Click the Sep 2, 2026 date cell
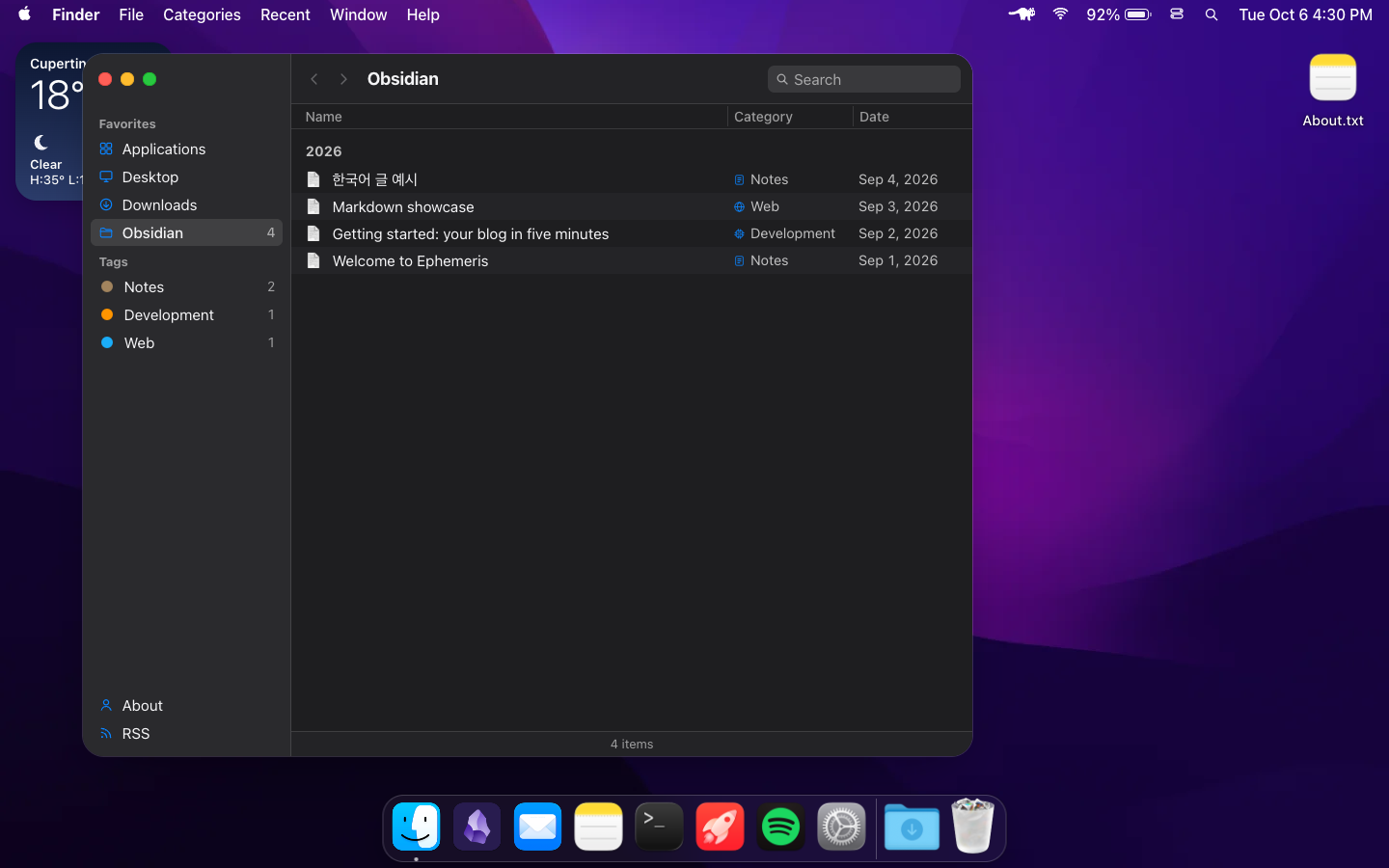Viewport: 1389px width, 868px height. [898, 233]
